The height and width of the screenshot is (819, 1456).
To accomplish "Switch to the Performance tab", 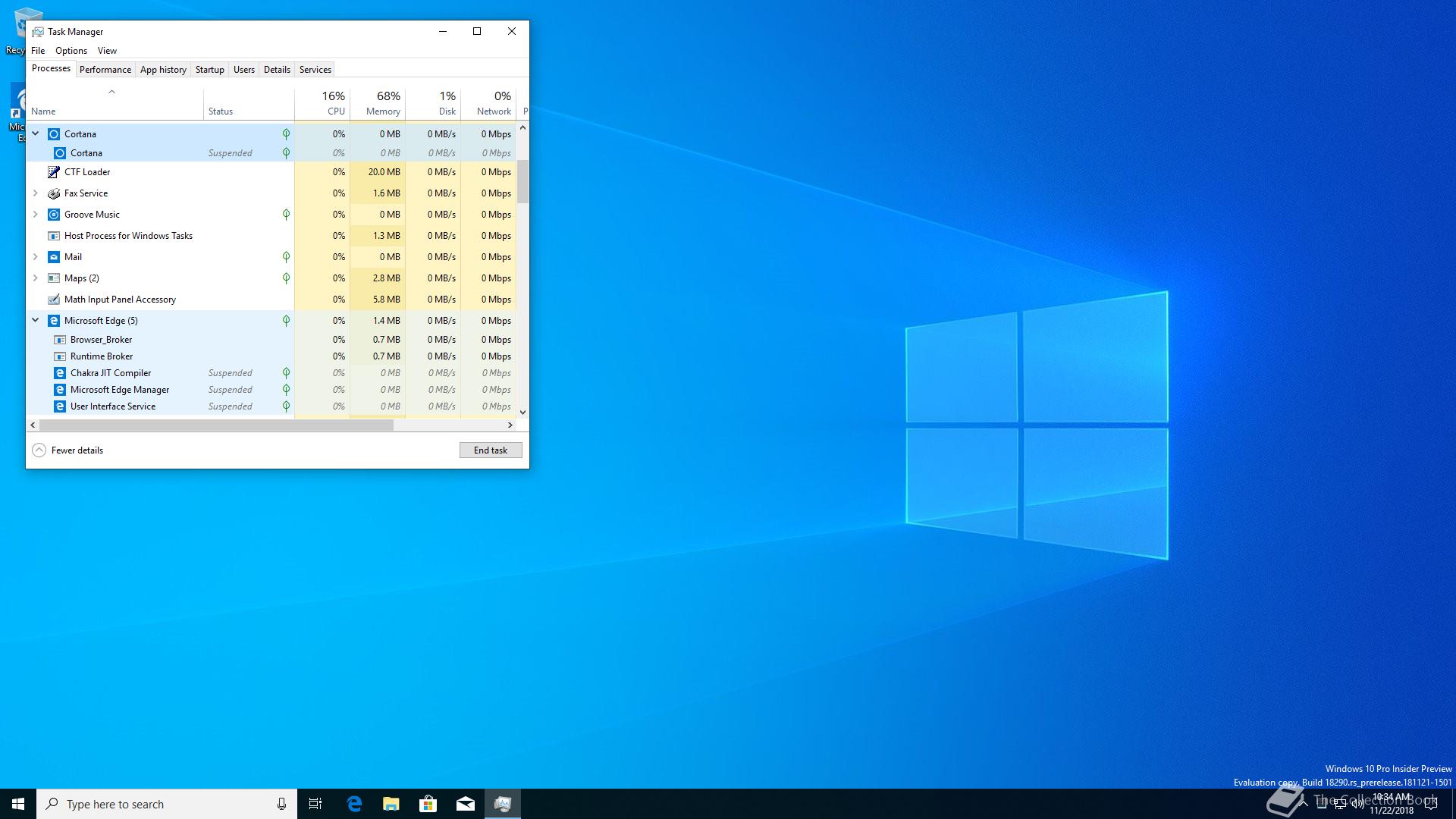I will [x=105, y=70].
